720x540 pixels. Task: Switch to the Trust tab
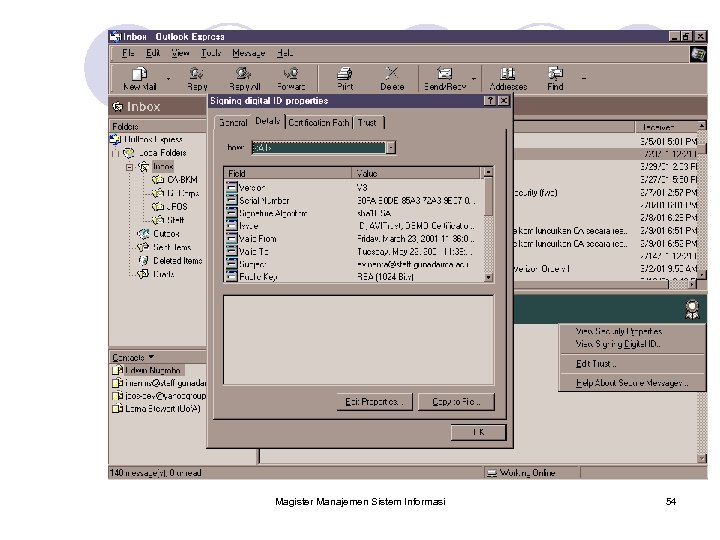(367, 123)
